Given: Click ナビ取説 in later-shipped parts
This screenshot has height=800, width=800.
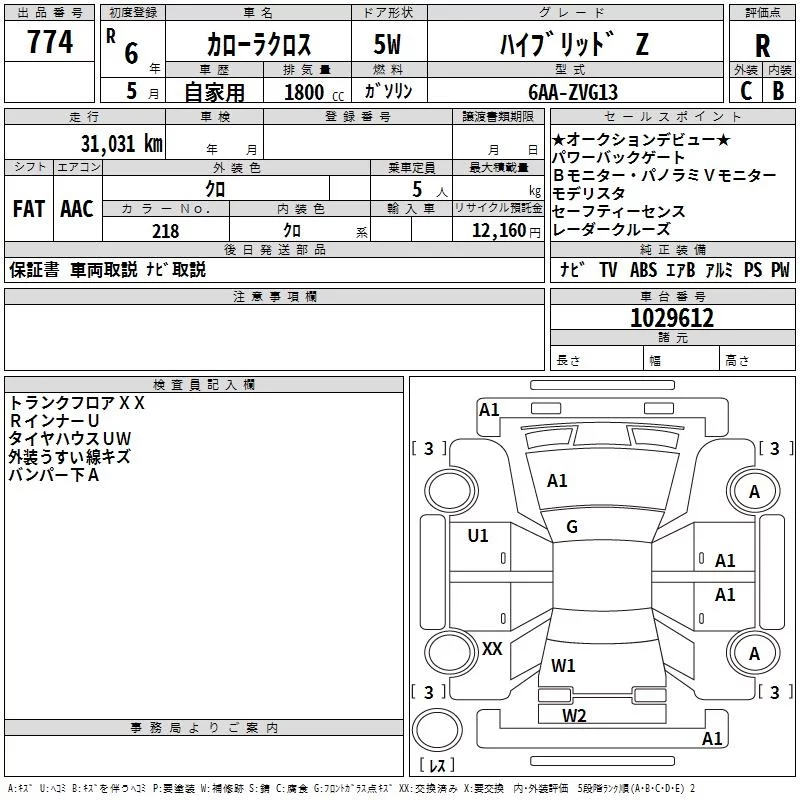Looking at the screenshot, I should click(176, 269).
